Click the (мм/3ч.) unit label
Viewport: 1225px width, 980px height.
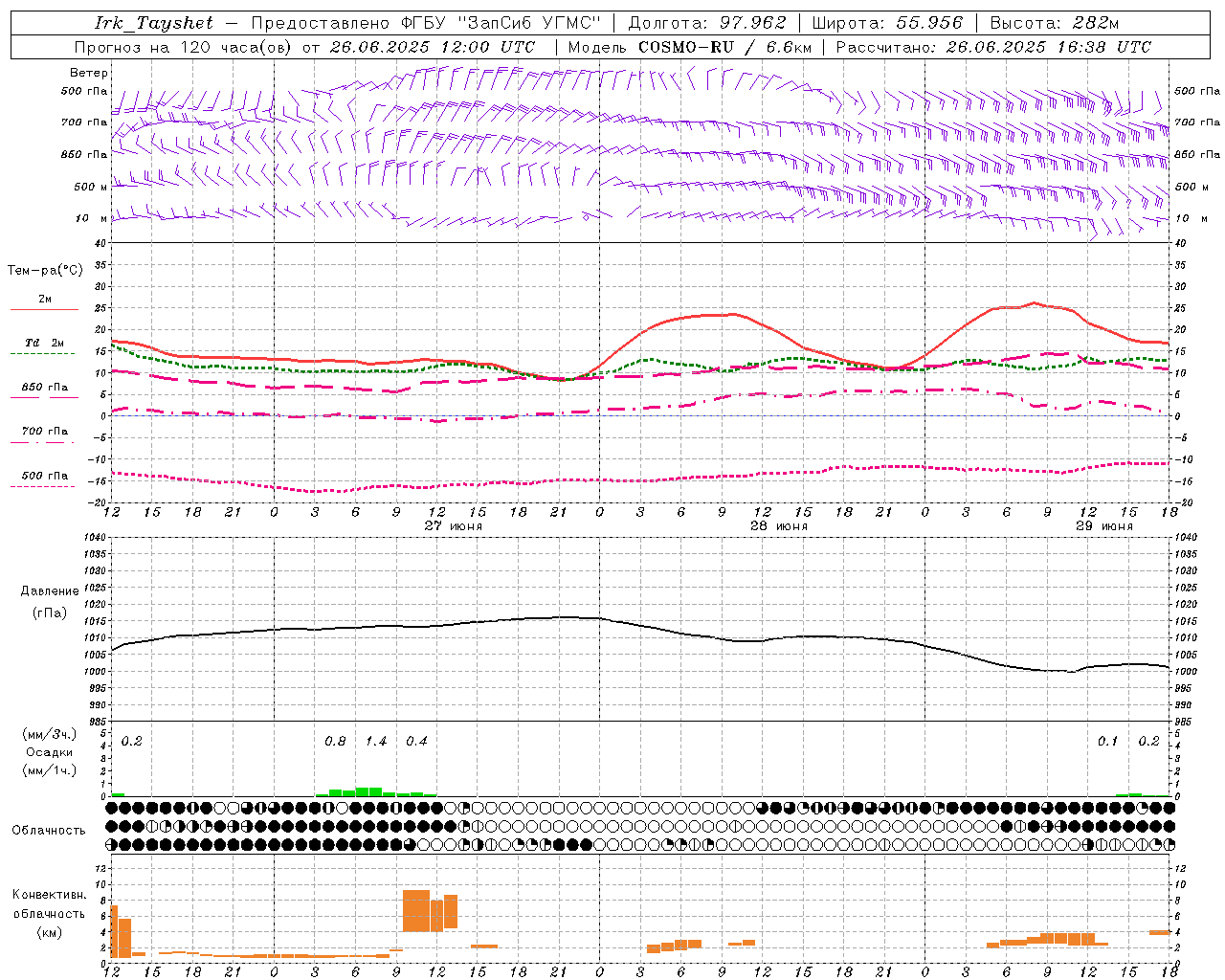[x=50, y=735]
